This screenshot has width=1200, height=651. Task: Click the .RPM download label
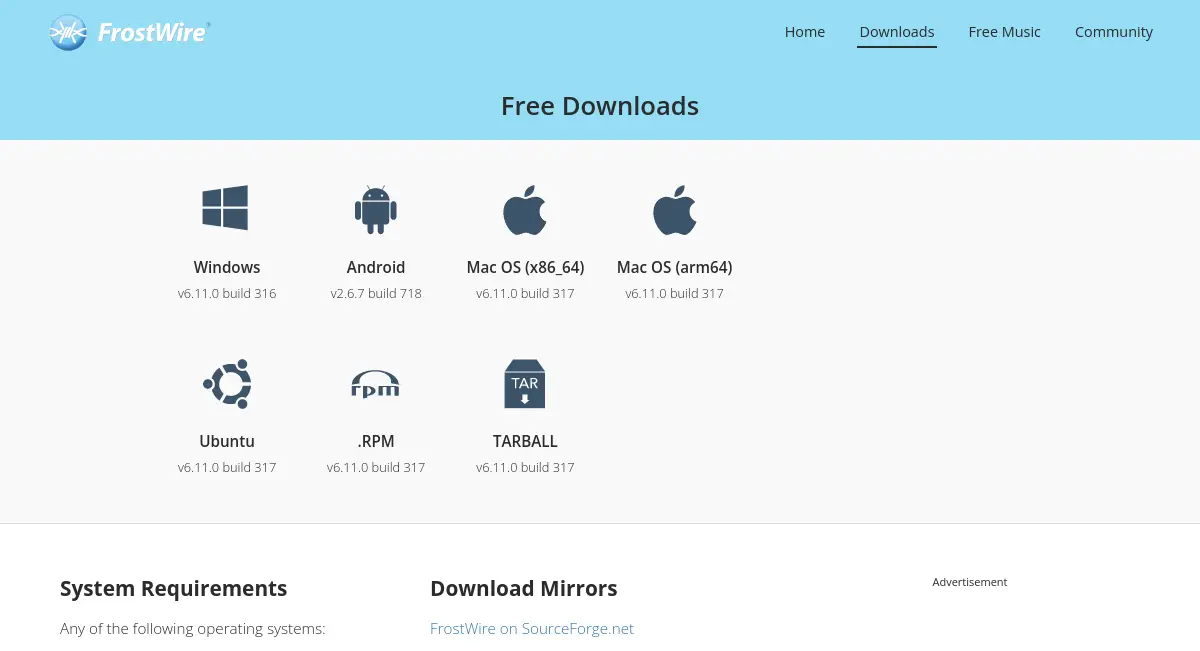pos(376,441)
